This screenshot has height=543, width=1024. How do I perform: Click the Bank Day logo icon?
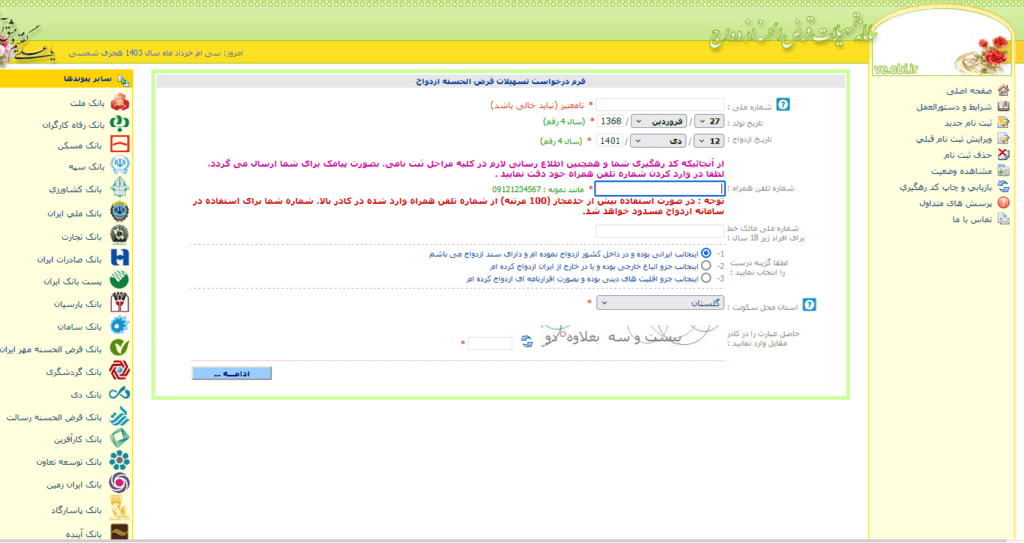120,393
